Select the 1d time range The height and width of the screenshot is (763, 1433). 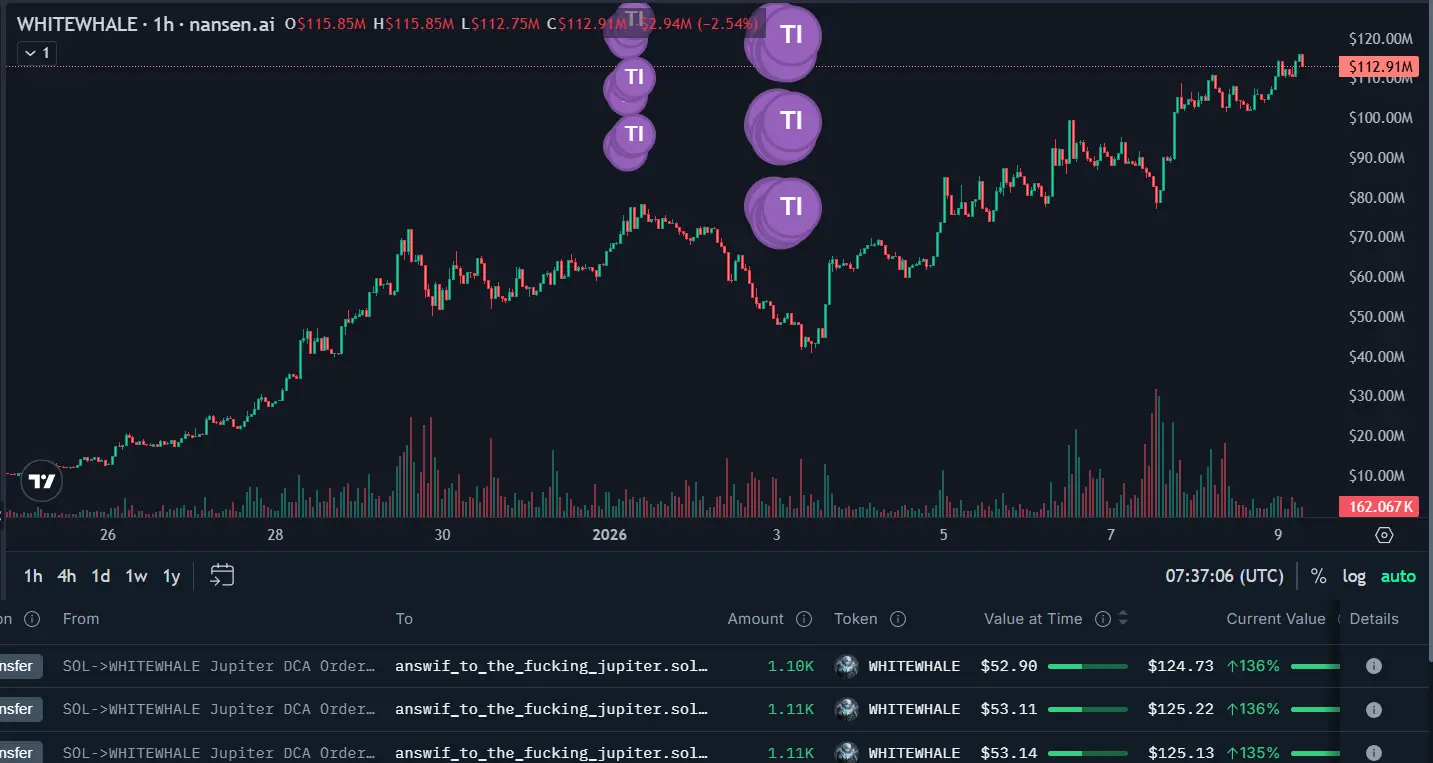tap(100, 576)
